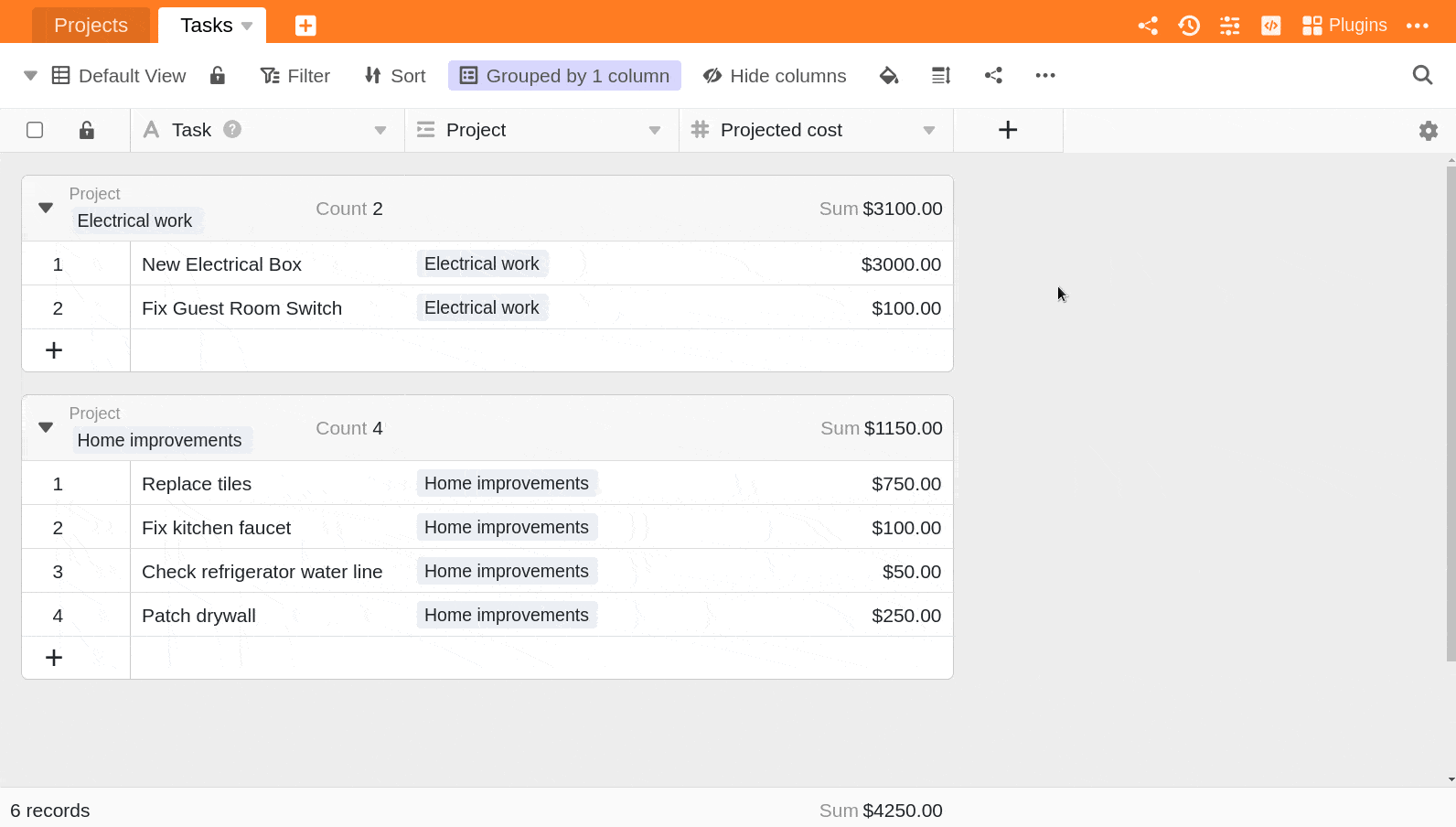Viewport: 1456px width, 827px height.
Task: Add a new table with plus icon
Action: 305,26
